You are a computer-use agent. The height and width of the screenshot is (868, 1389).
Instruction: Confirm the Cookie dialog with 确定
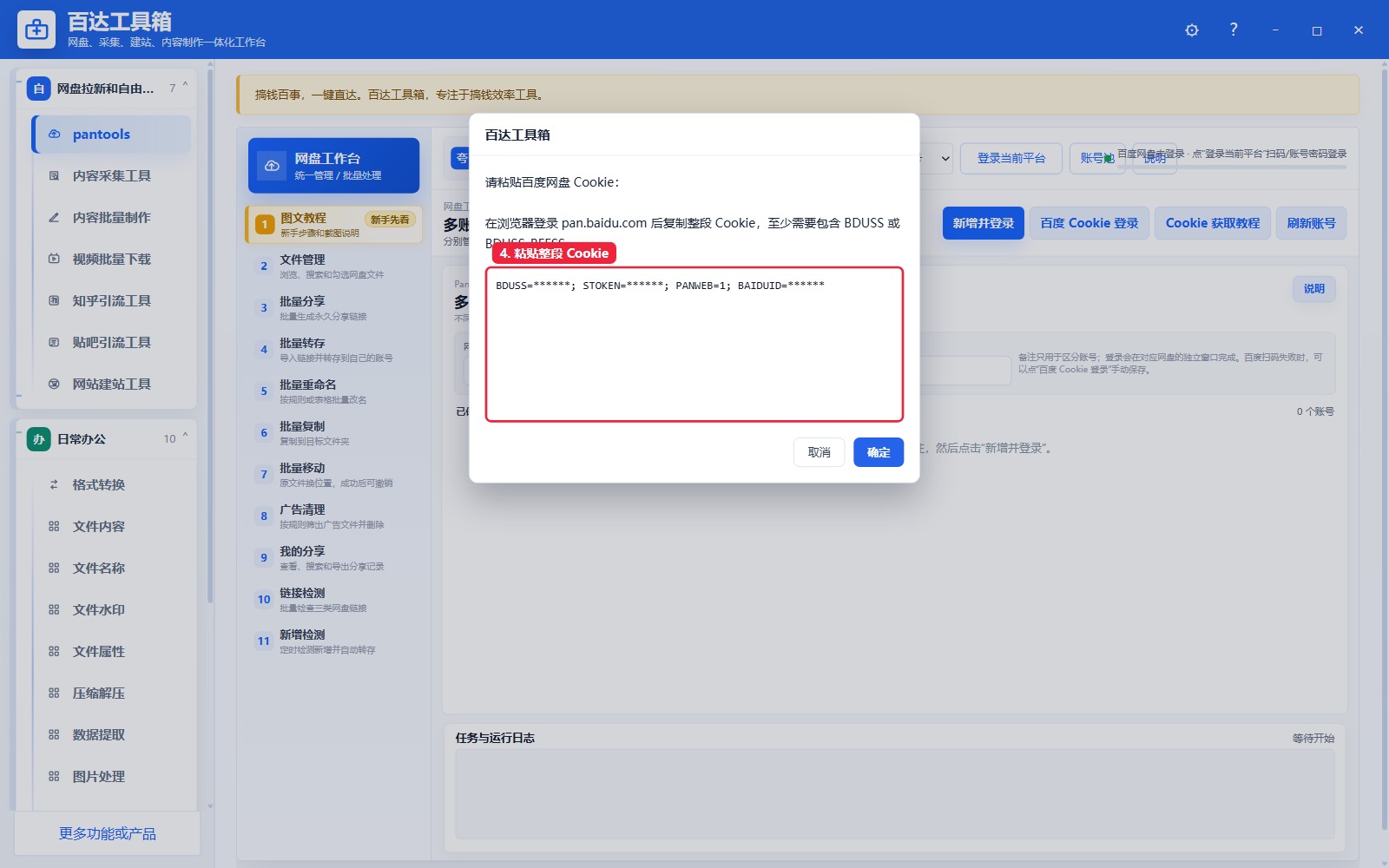click(x=879, y=452)
